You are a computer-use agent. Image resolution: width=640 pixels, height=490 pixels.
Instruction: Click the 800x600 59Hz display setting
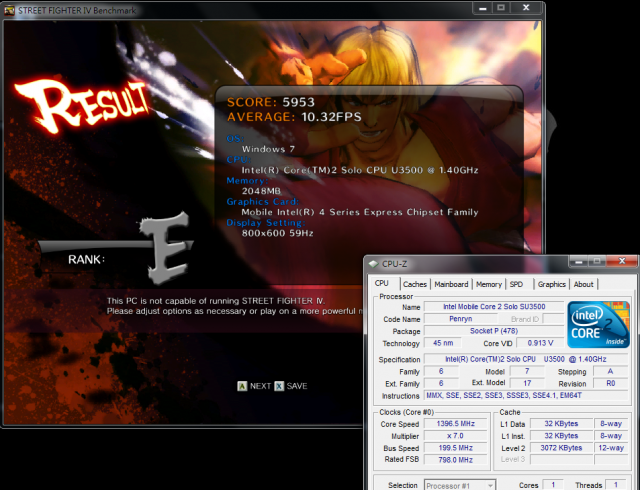pos(278,233)
